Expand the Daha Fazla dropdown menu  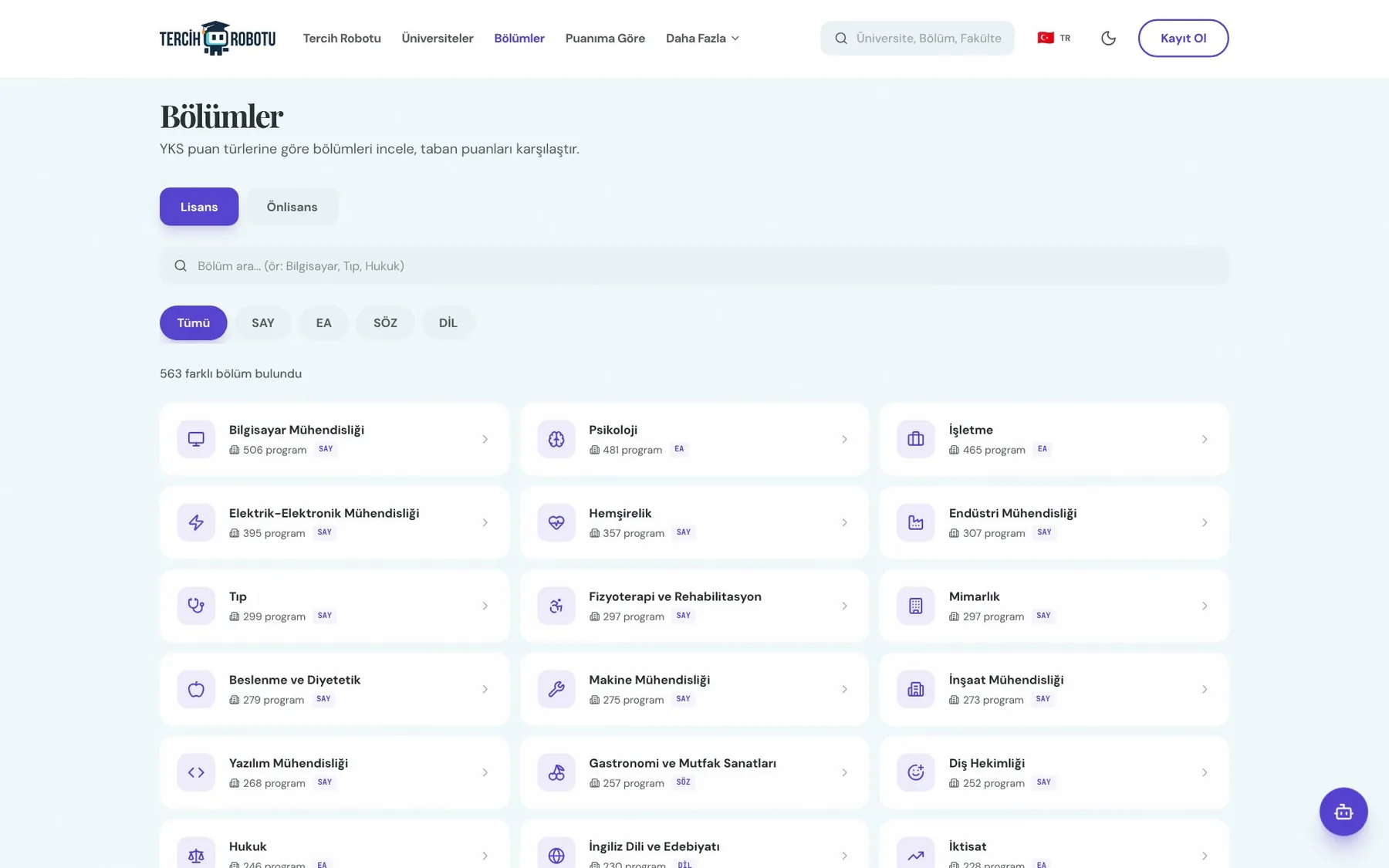click(x=702, y=38)
